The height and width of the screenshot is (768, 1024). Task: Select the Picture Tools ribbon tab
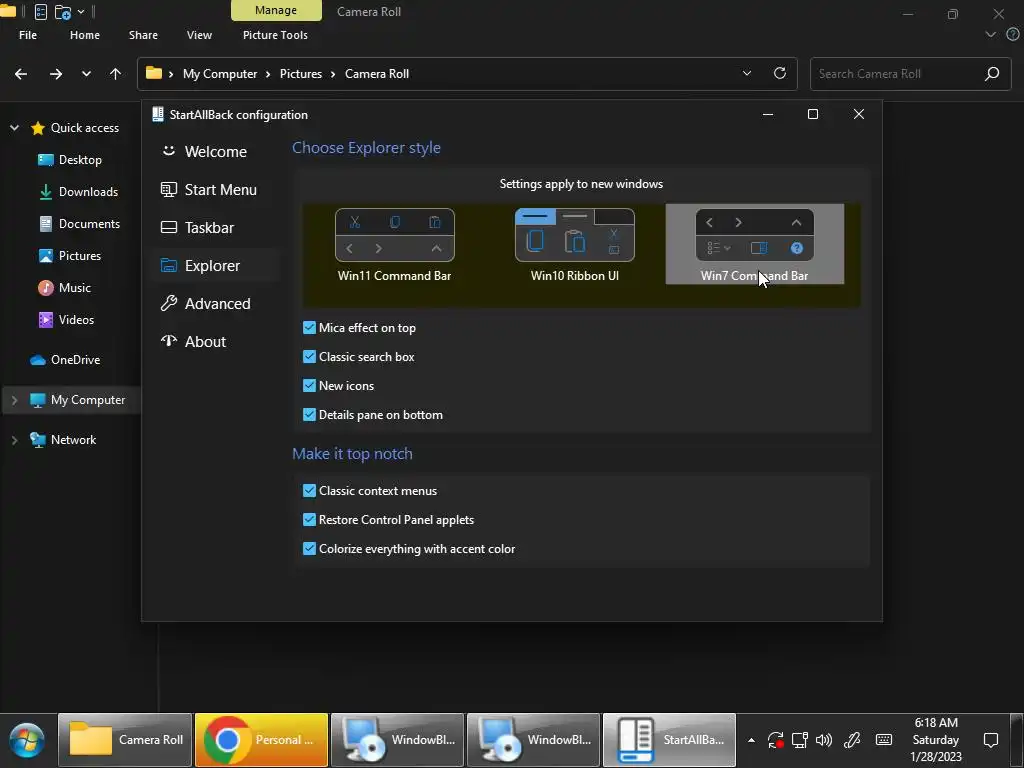(275, 35)
